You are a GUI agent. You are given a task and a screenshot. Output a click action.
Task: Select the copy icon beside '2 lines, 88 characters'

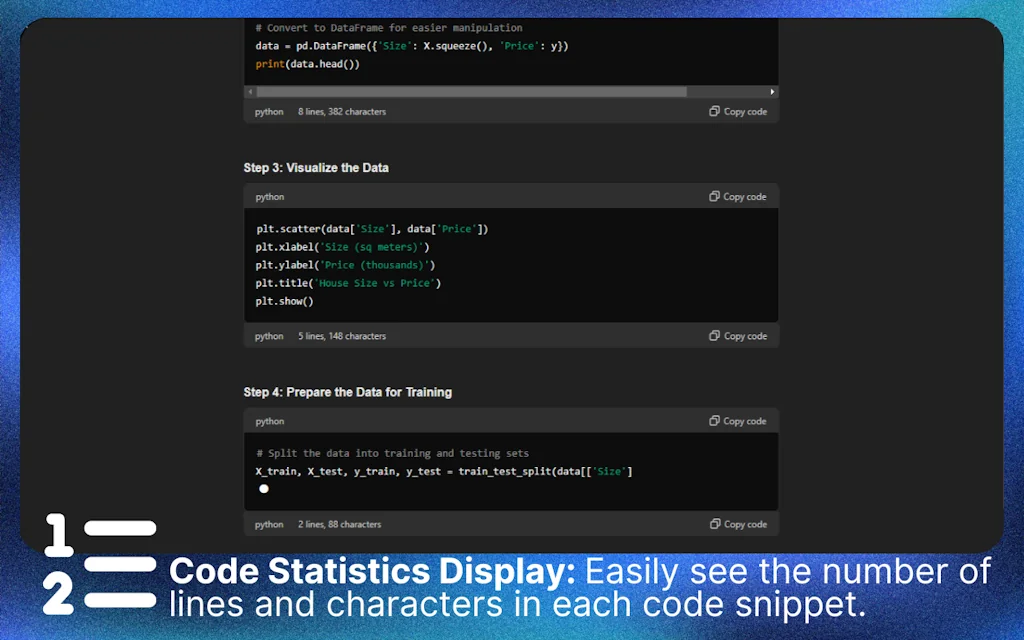(x=713, y=524)
